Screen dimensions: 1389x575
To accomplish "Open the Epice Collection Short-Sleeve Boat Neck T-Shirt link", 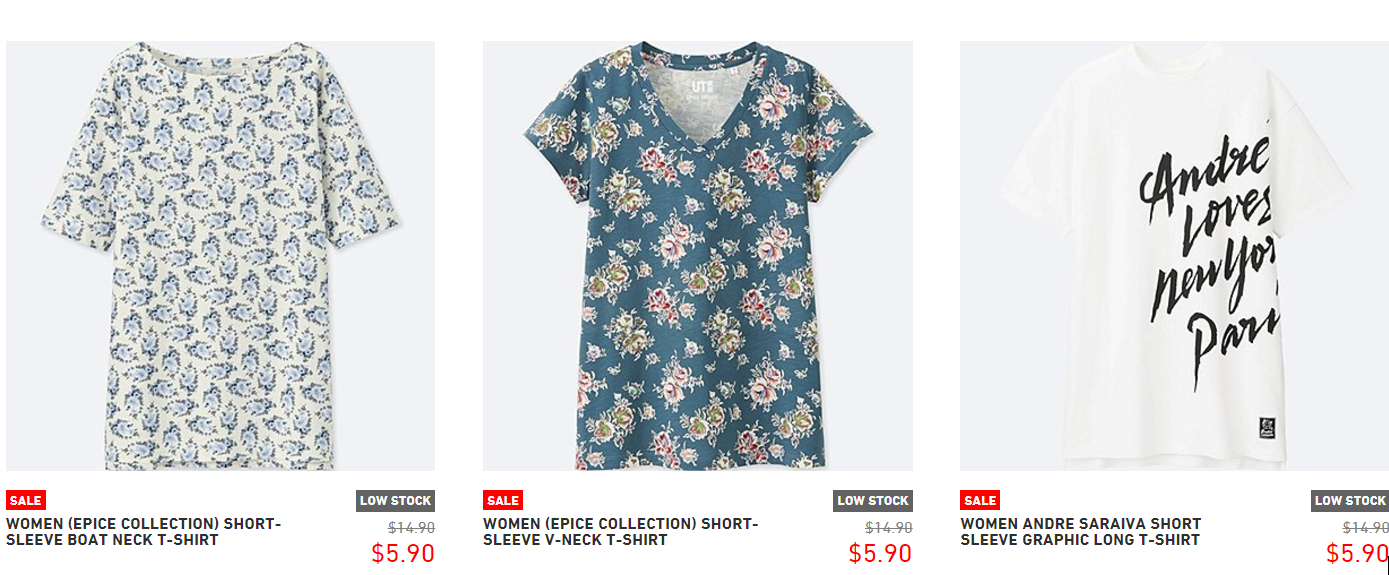I will pyautogui.click(x=144, y=532).
